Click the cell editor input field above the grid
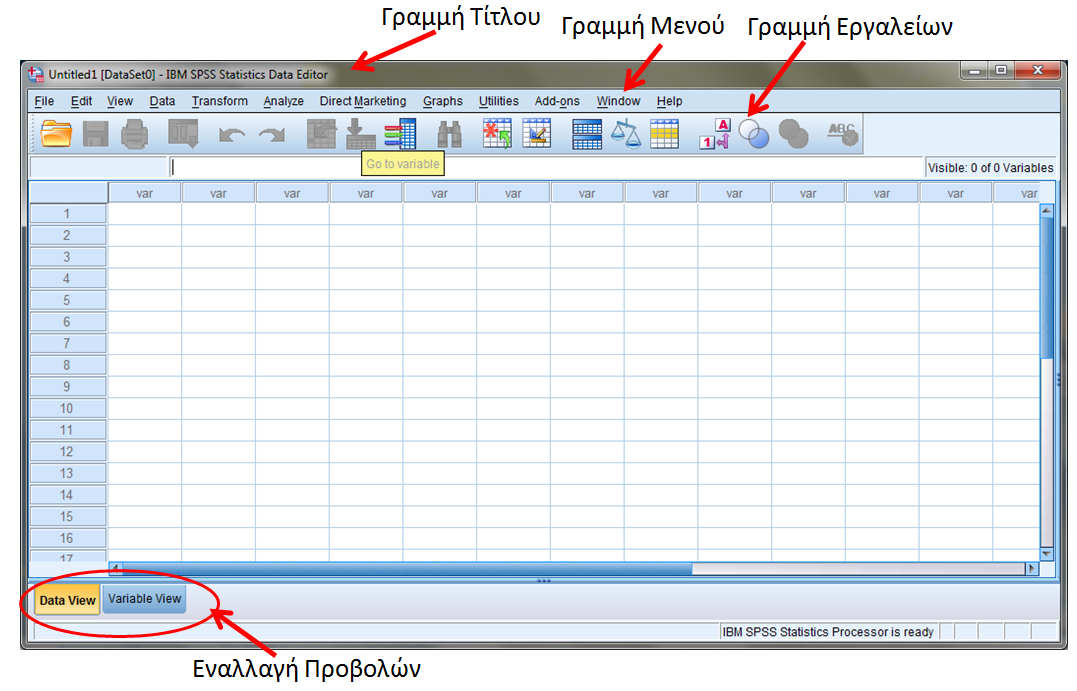This screenshot has width=1077, height=691. (x=546, y=167)
